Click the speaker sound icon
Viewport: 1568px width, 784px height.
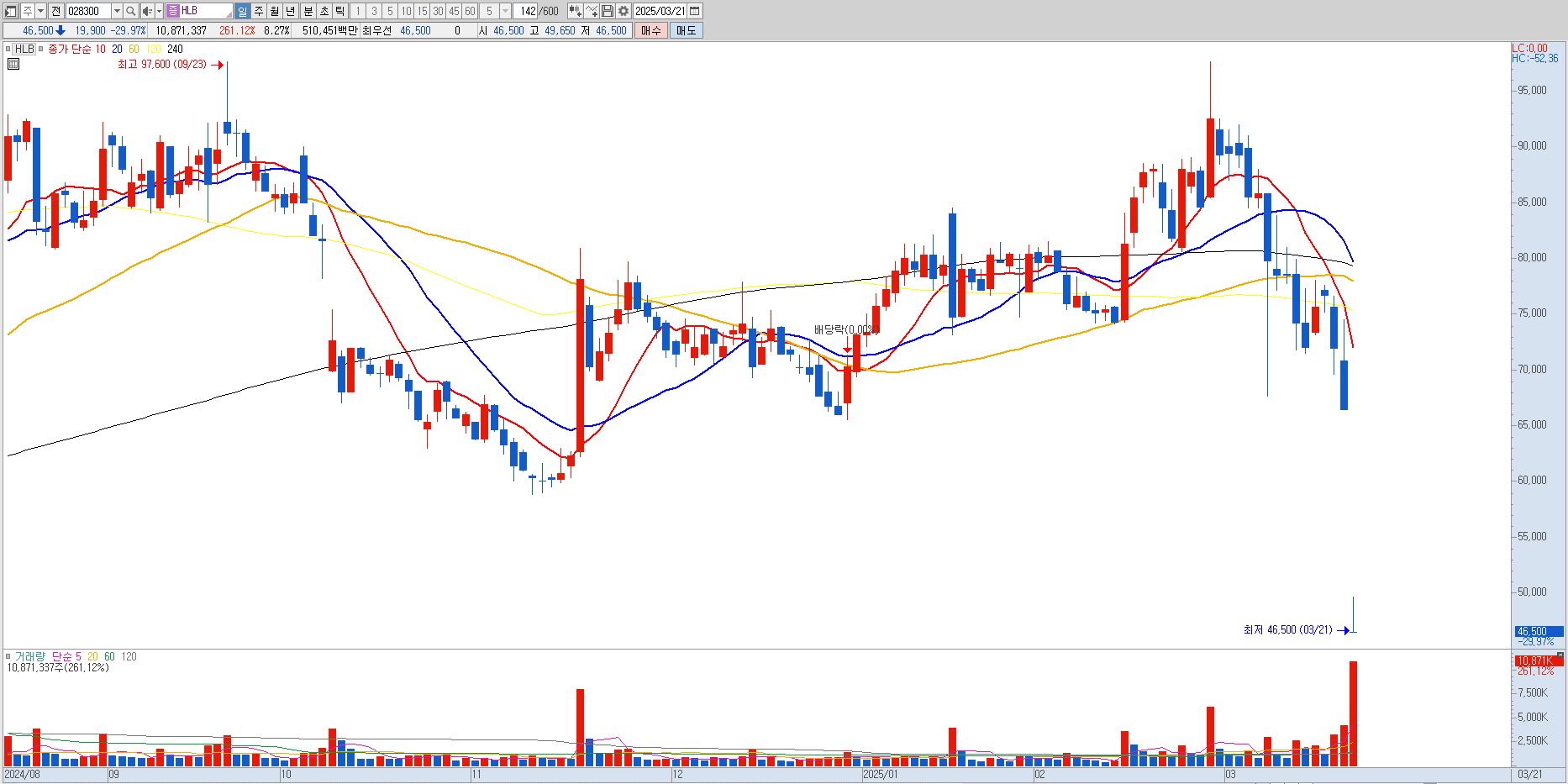coord(147,11)
